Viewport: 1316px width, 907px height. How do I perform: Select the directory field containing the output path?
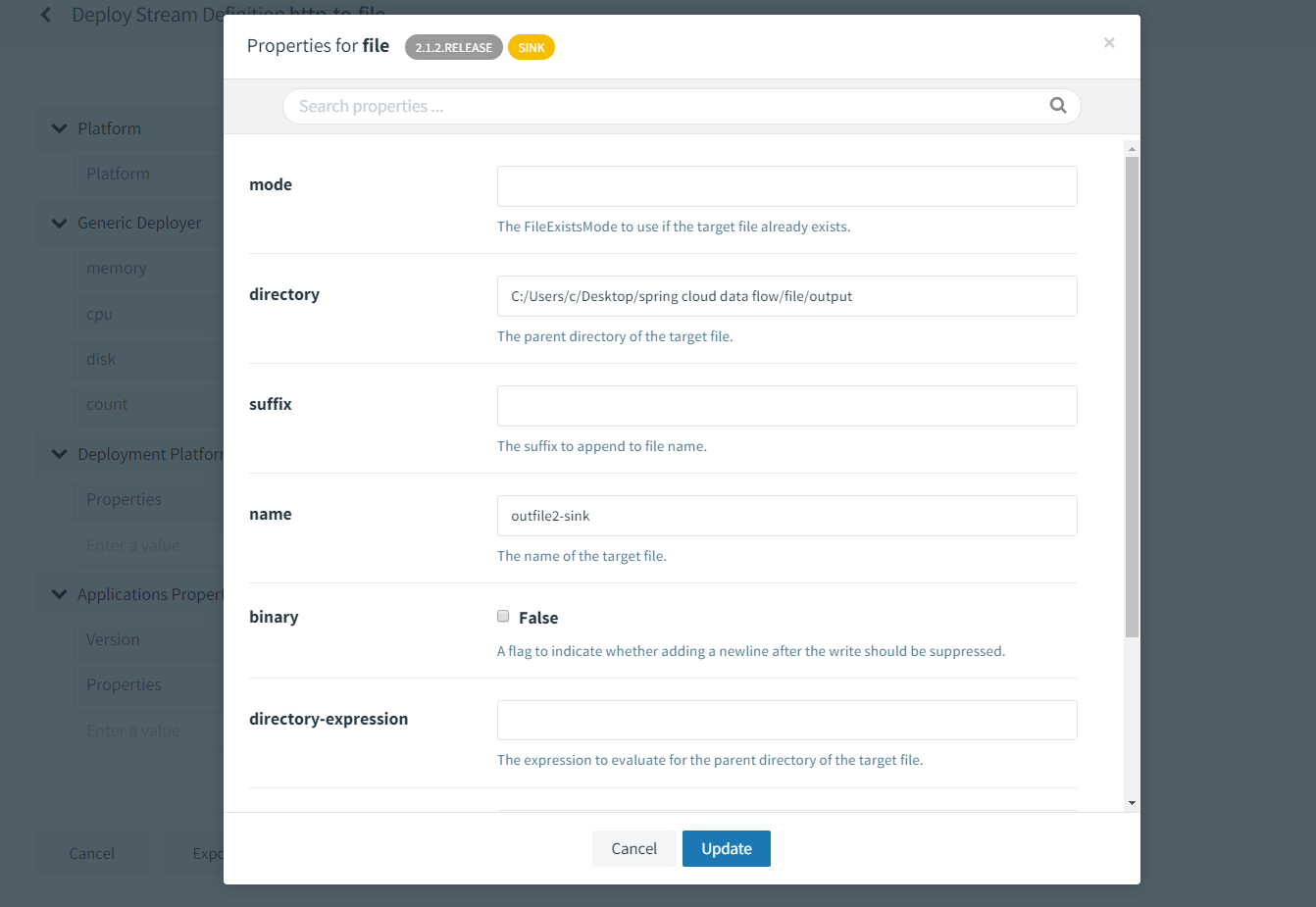(x=786, y=295)
